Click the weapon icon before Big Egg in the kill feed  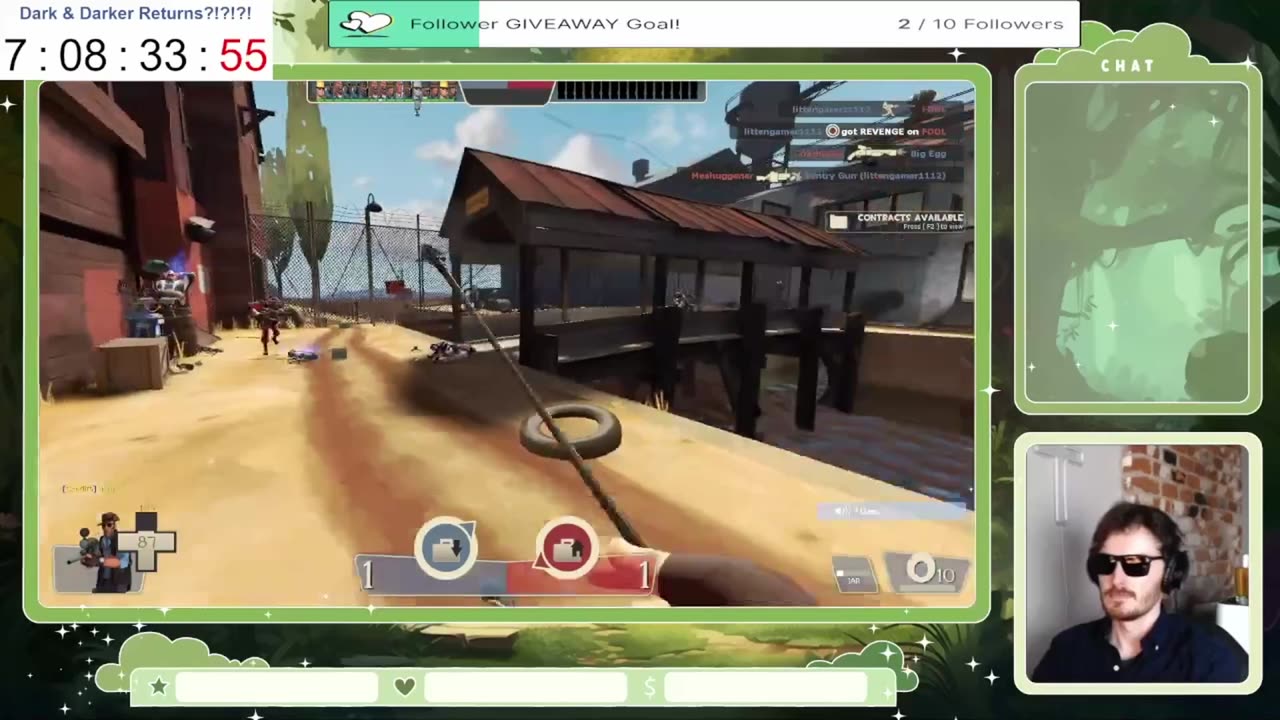point(876,153)
